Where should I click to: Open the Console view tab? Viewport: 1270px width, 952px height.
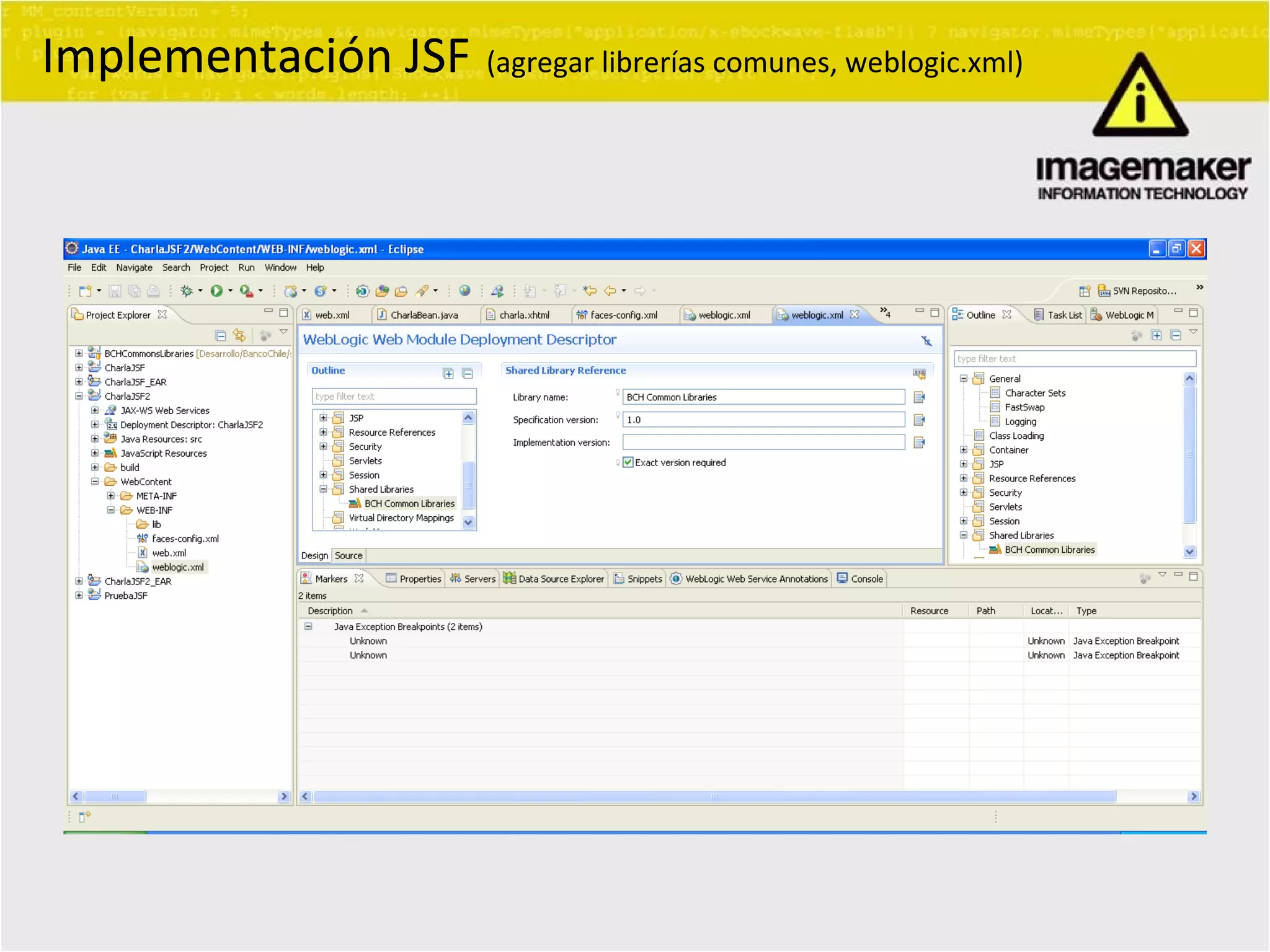click(859, 579)
